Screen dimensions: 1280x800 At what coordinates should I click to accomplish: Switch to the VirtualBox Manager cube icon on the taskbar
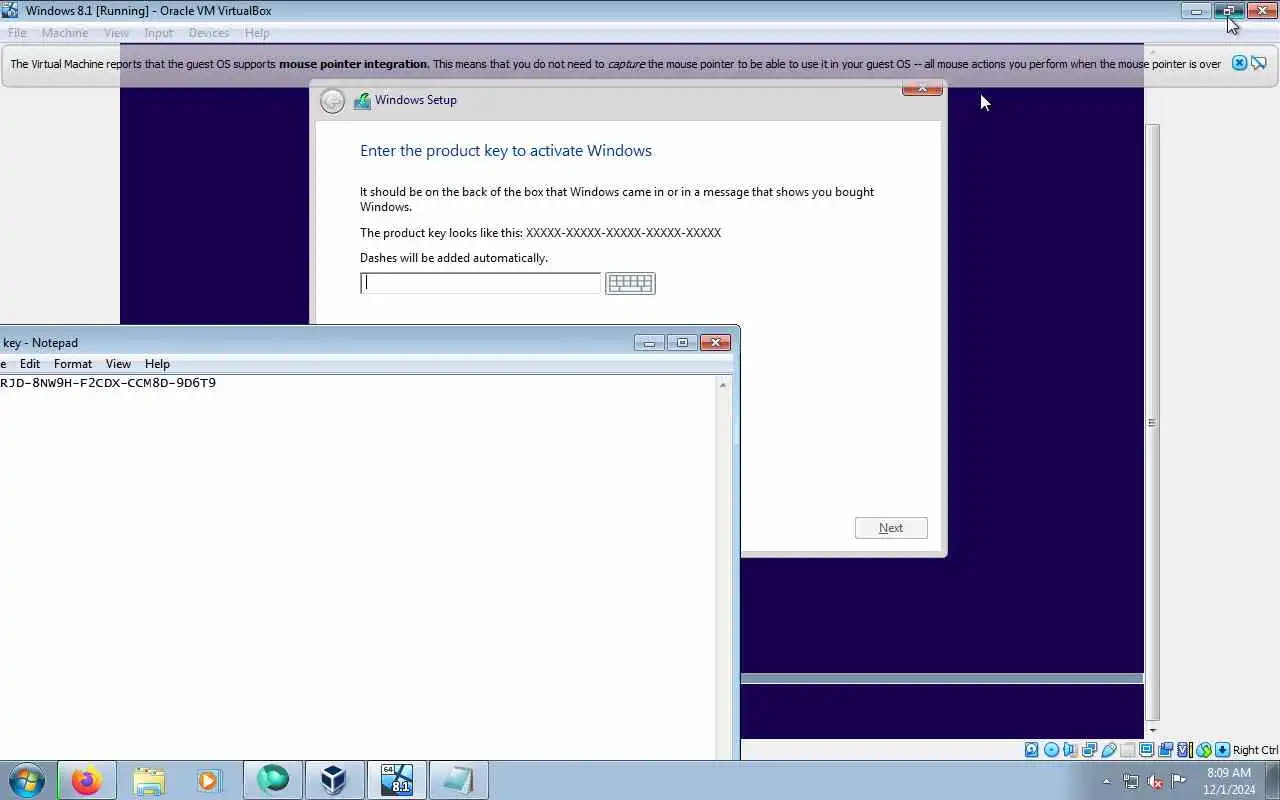[x=334, y=780]
